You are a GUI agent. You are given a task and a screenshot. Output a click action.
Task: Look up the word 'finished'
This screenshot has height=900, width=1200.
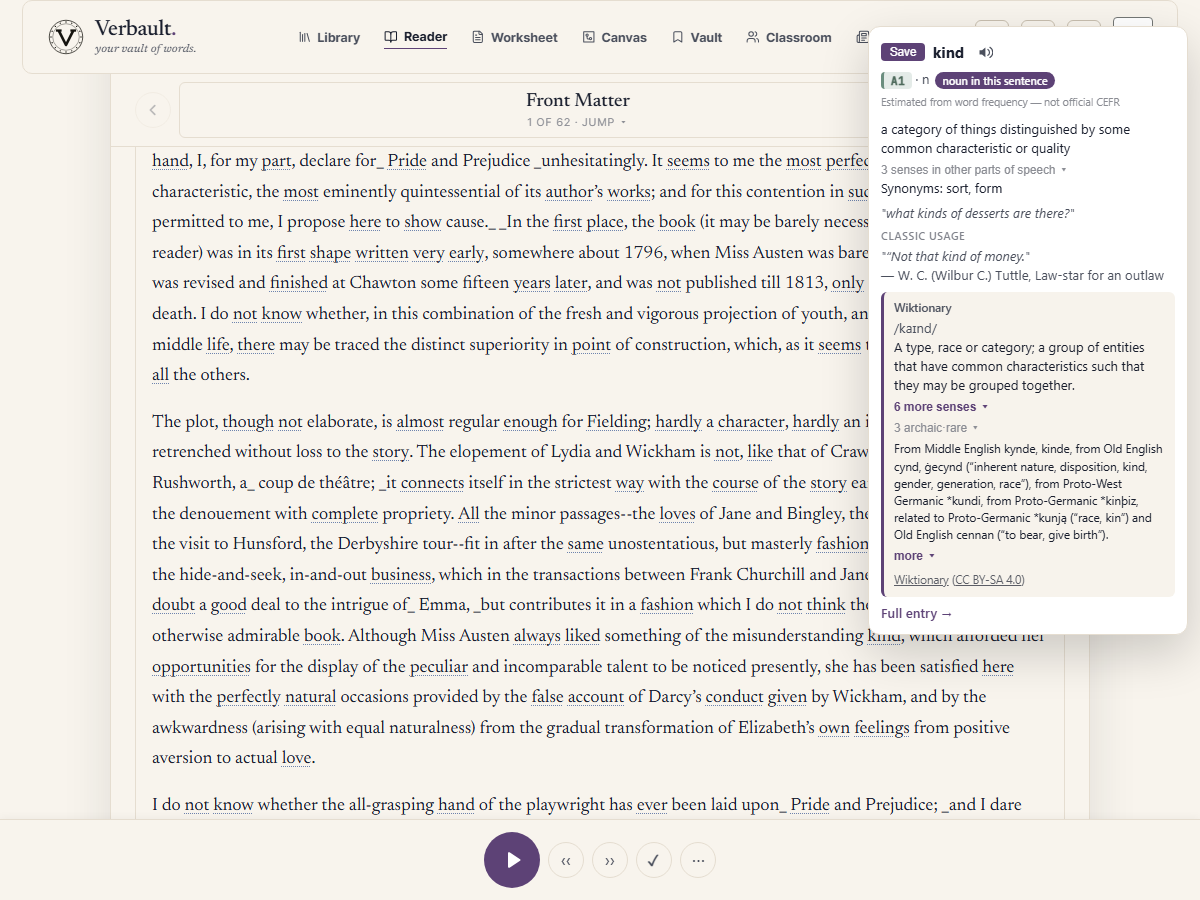point(299,283)
